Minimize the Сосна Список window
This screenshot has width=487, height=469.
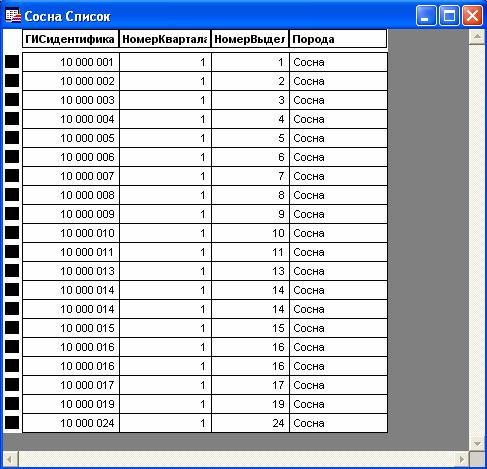click(426, 16)
